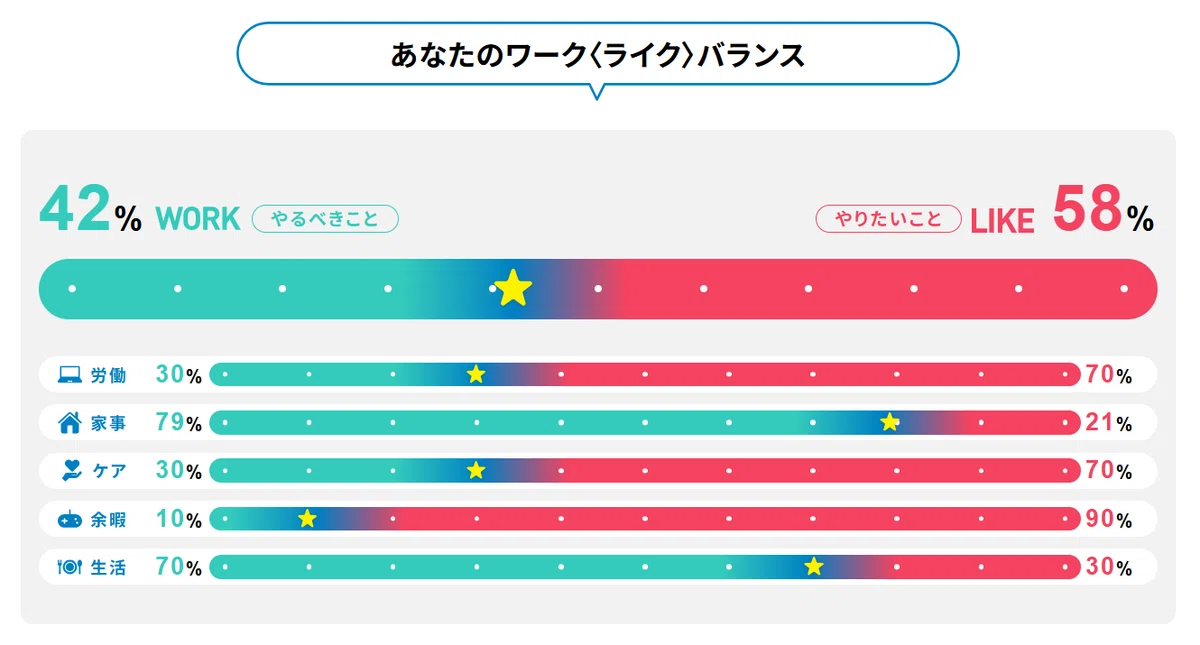Screen dimensions: 1200x645
Task: Click the yellow star on the ケア bar
Action: (x=476, y=470)
